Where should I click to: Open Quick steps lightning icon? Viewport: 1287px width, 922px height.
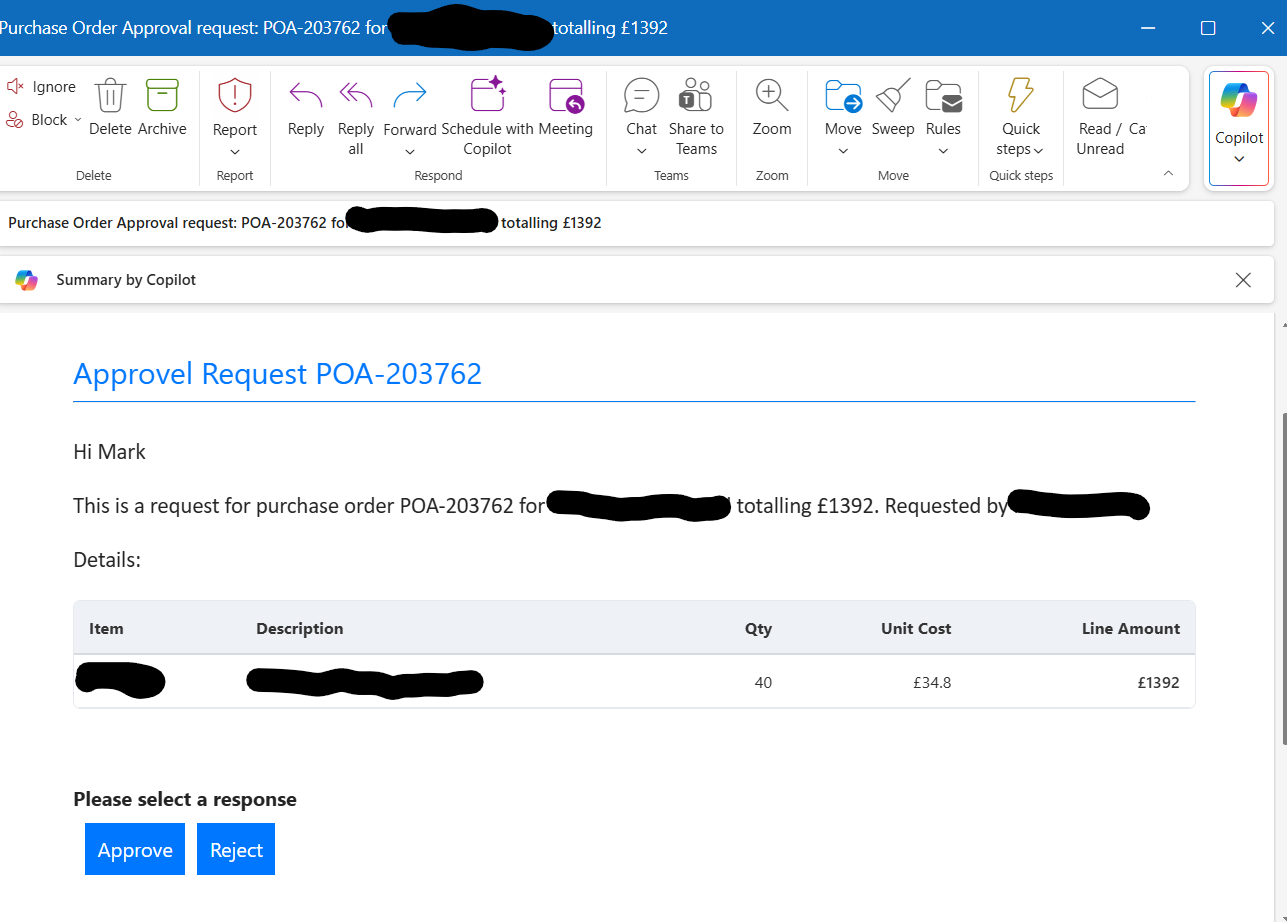click(x=1021, y=96)
